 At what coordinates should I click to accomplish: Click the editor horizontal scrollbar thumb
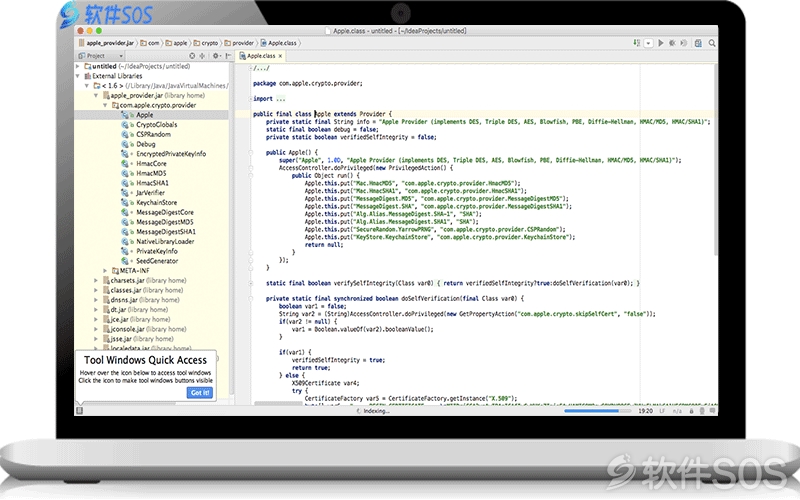pyautogui.click(x=278, y=403)
